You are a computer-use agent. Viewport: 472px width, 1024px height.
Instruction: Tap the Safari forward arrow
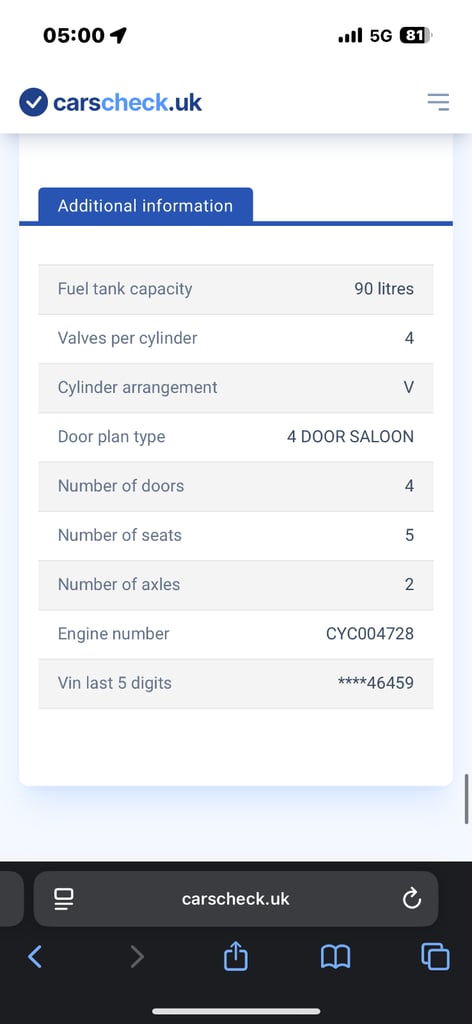(136, 957)
